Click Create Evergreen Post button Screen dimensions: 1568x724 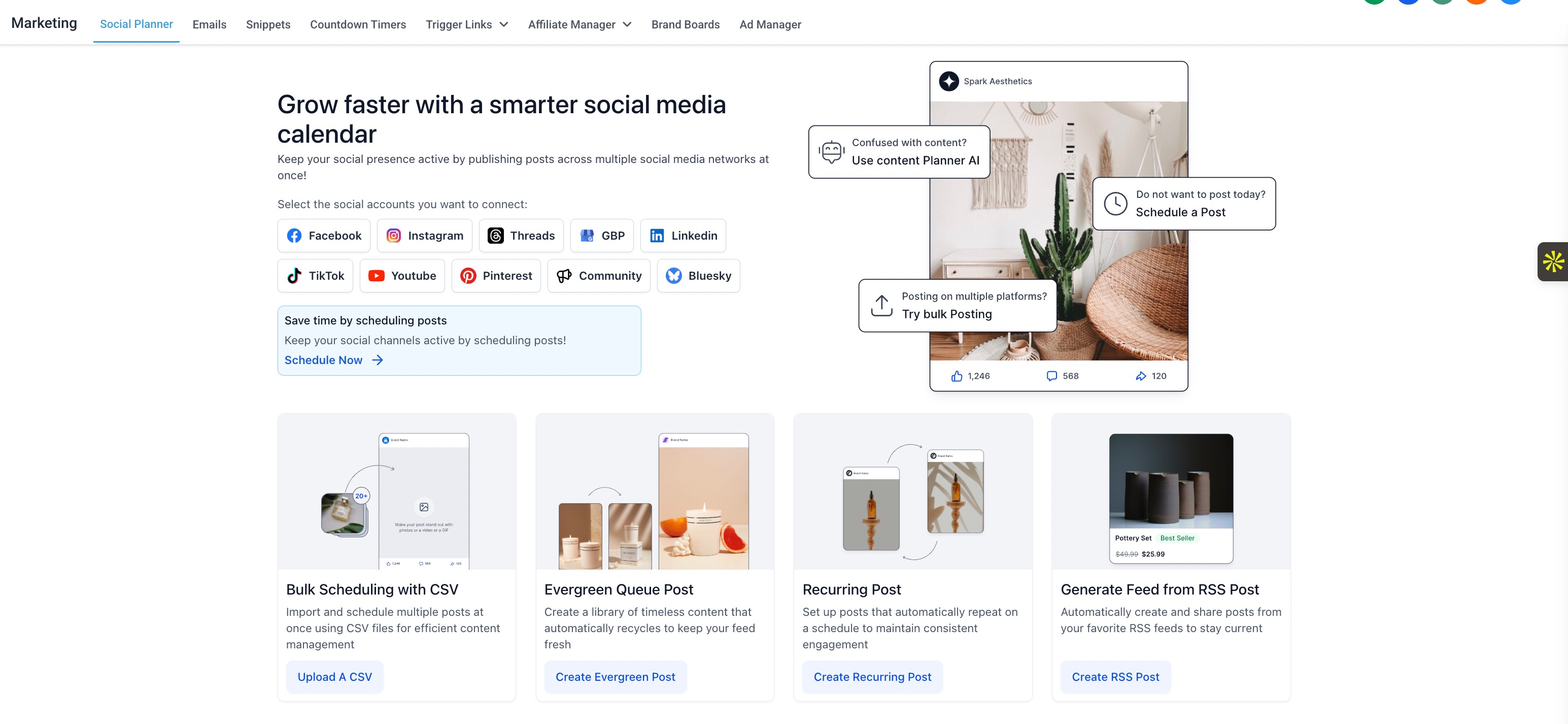616,676
